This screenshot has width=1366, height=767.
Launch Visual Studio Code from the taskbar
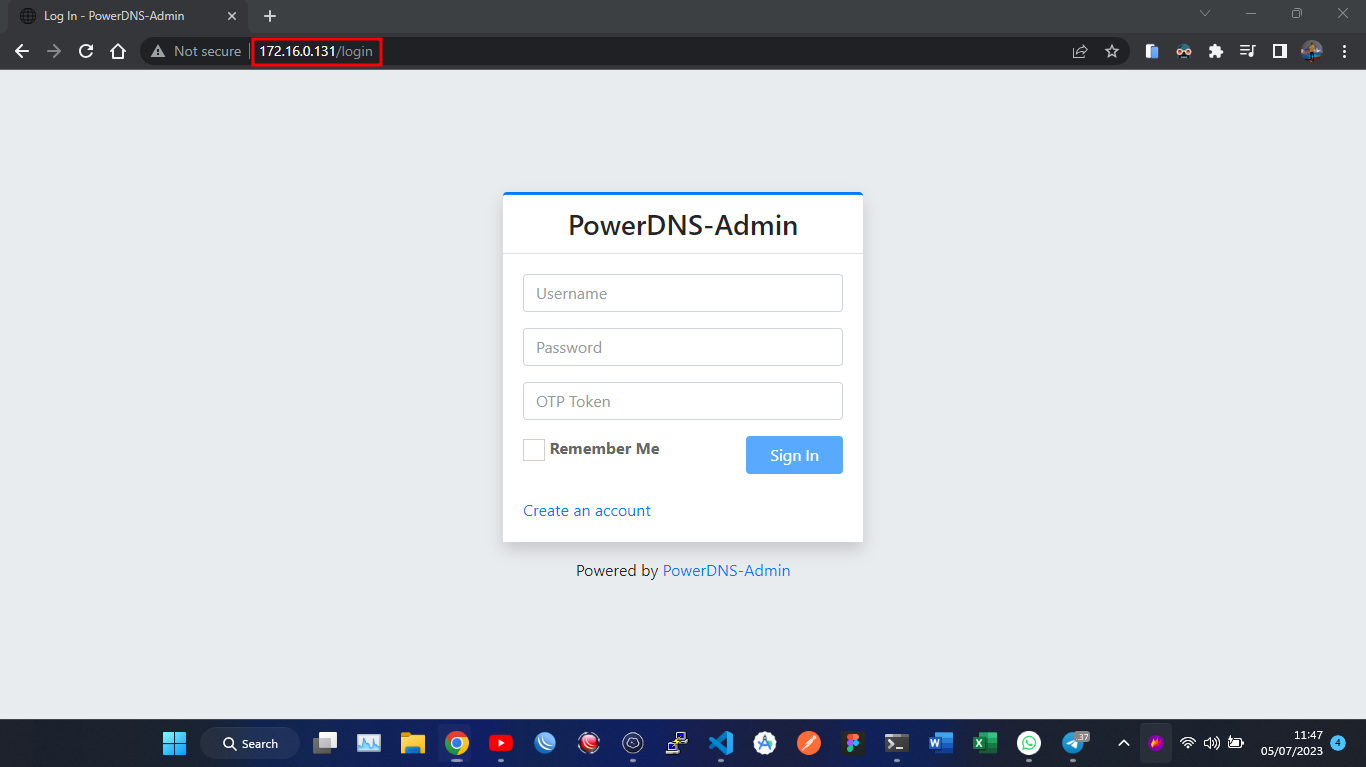[720, 743]
